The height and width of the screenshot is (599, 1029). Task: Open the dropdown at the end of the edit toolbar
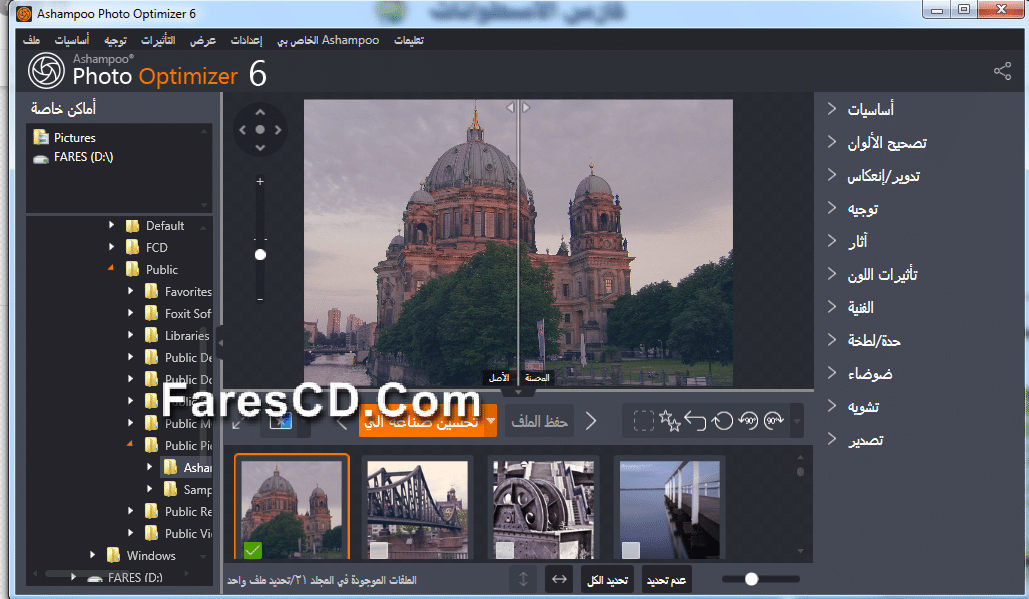click(x=797, y=421)
